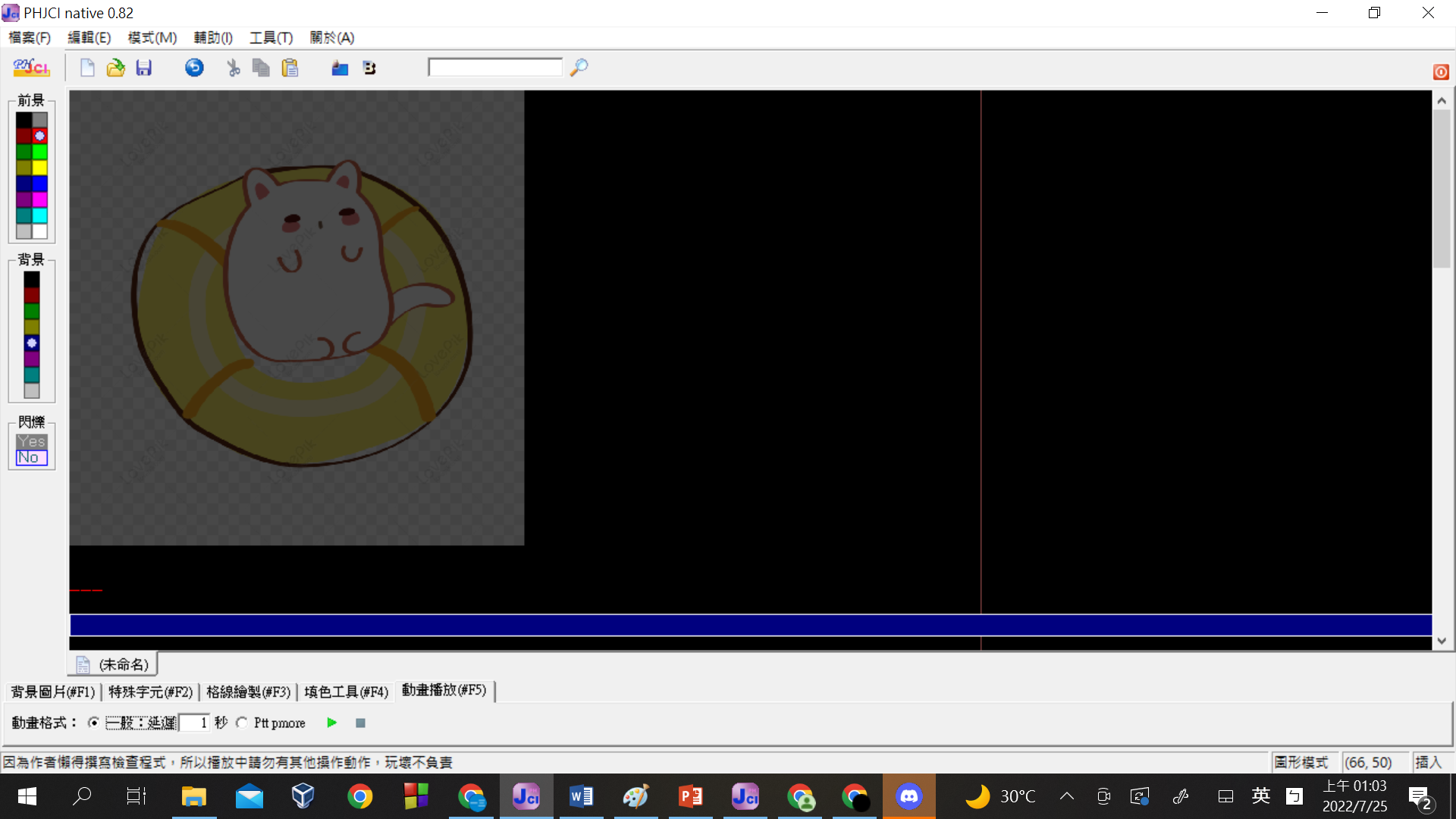Click the Cut scissors icon
The height and width of the screenshot is (819, 1456).
click(x=233, y=68)
